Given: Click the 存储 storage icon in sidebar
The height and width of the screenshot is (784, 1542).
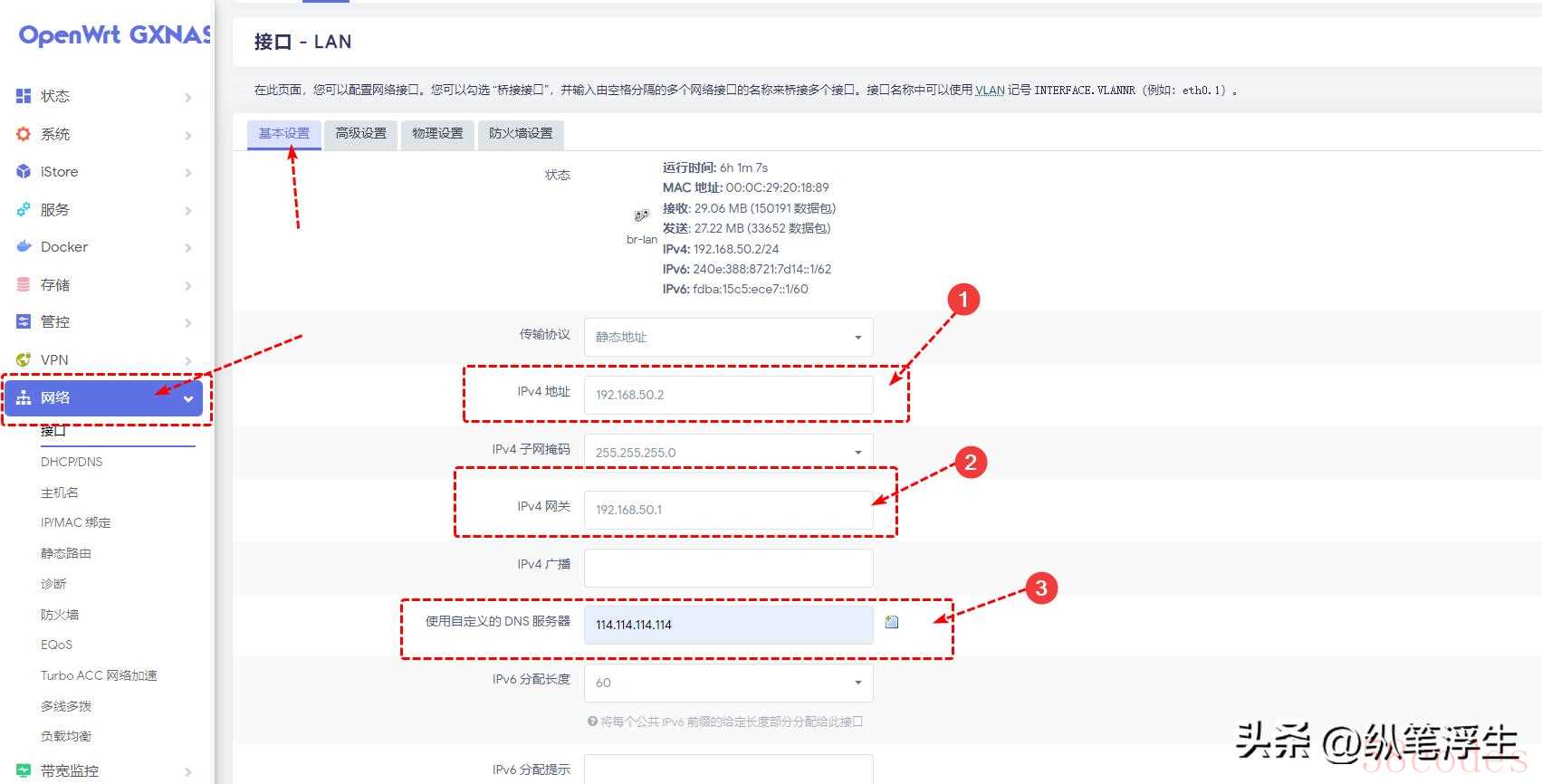Looking at the screenshot, I should pos(24,284).
